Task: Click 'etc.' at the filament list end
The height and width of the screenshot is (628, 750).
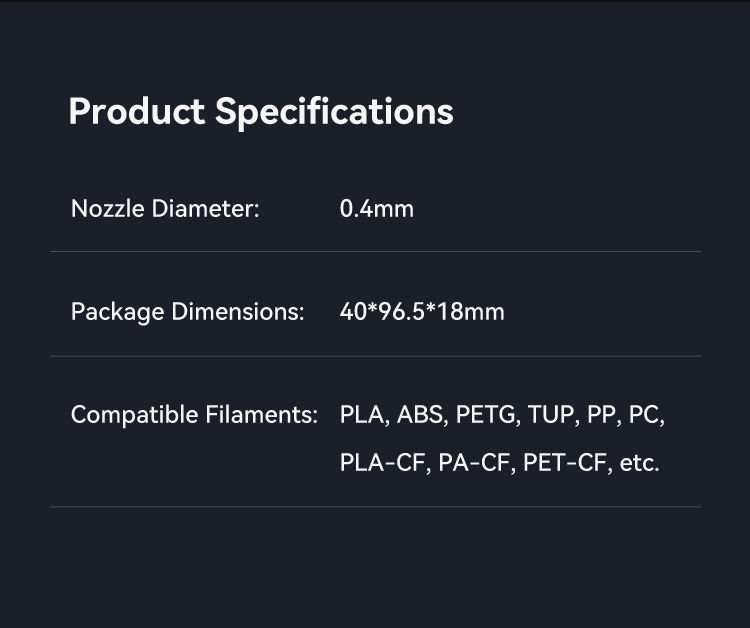Action: [x=640, y=464]
